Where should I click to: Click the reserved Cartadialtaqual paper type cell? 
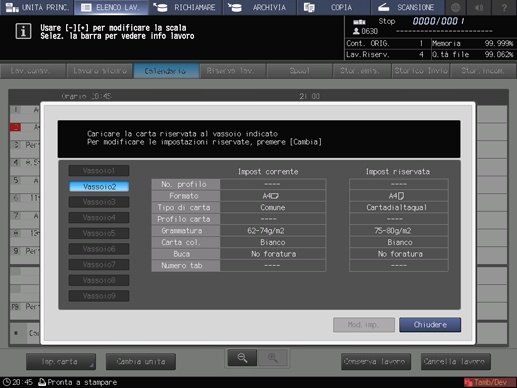pyautogui.click(x=399, y=207)
